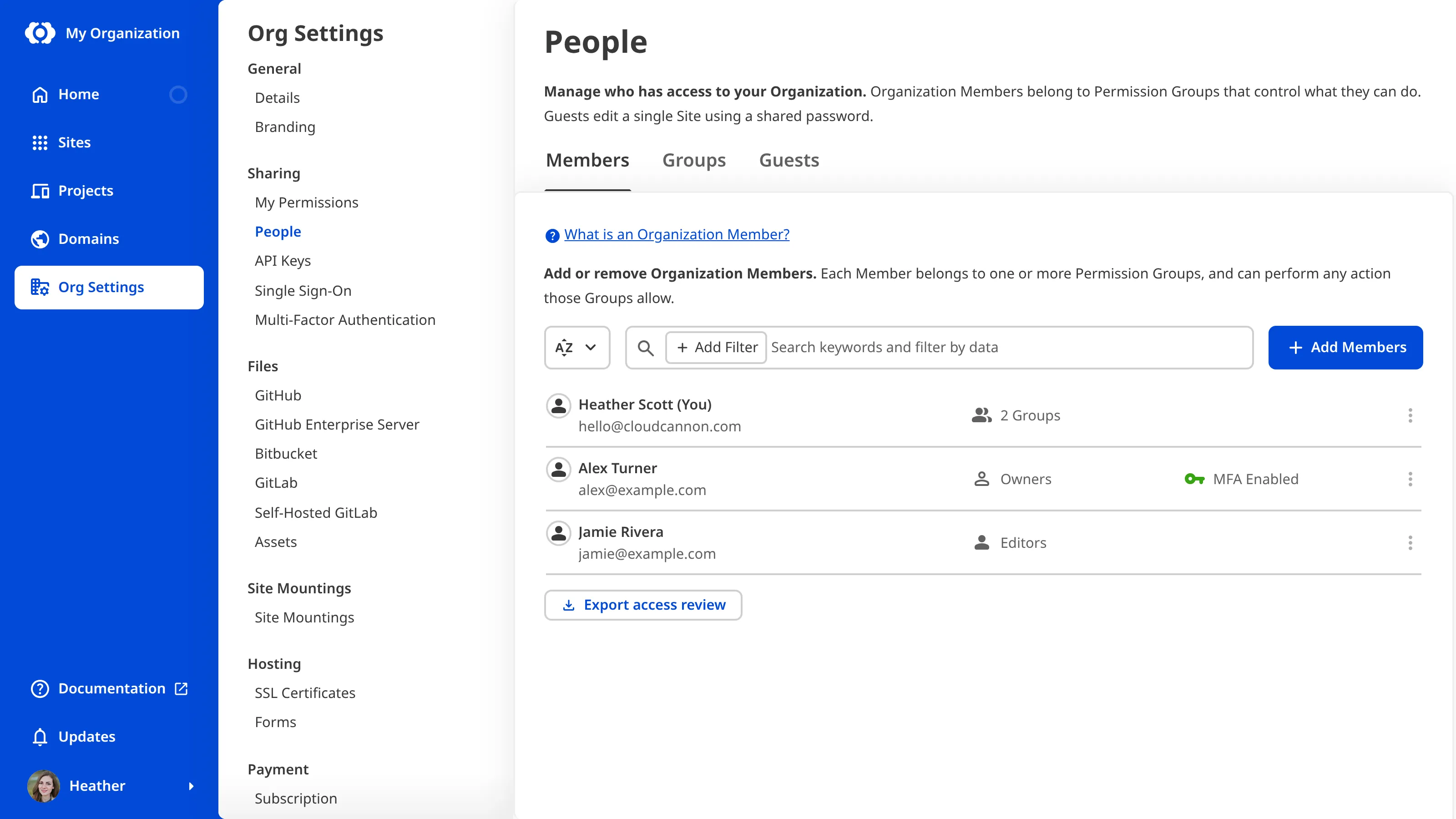
Task: Click the Jamie Rivera name
Action: point(621,532)
